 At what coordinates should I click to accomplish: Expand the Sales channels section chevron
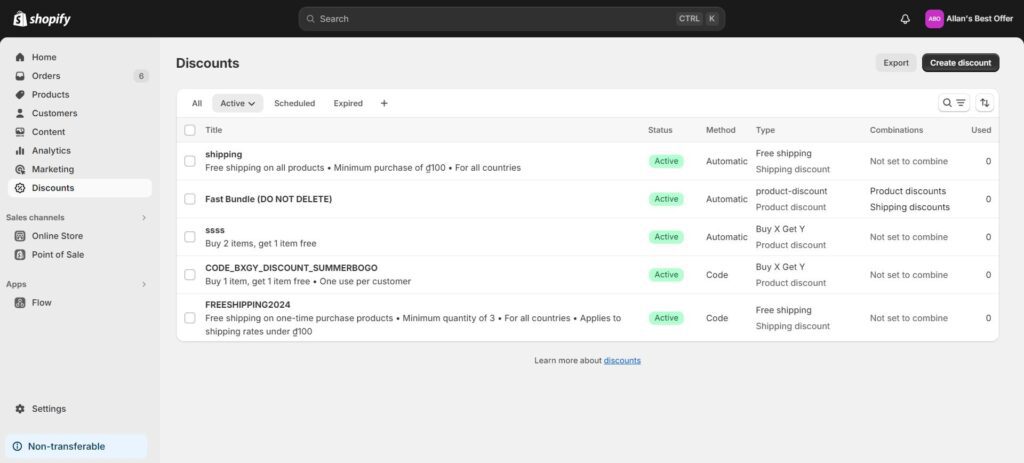143,217
